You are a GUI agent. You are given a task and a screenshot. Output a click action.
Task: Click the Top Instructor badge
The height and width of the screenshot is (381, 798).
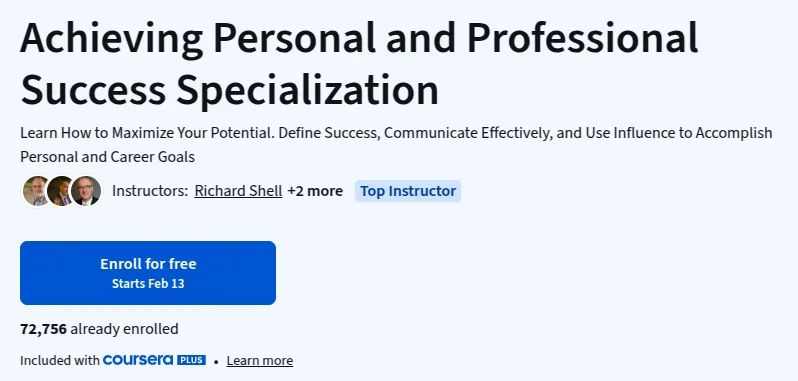408,191
